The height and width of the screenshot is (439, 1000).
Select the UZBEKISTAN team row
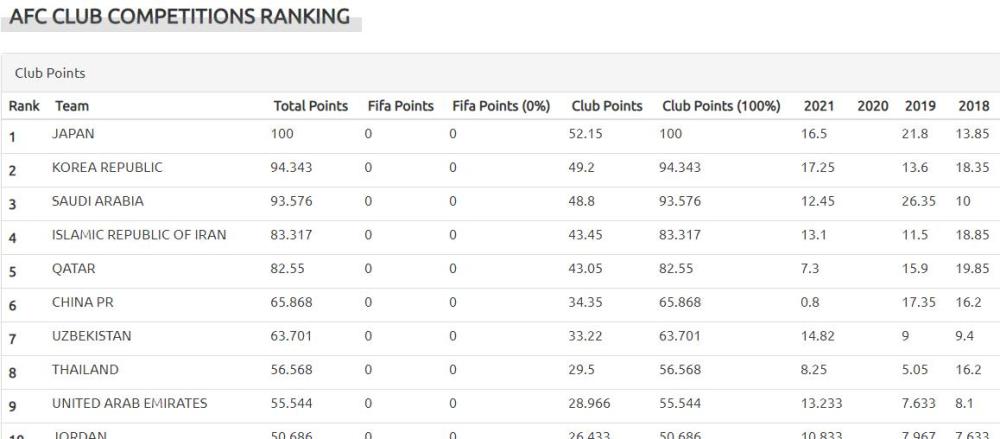500,339
